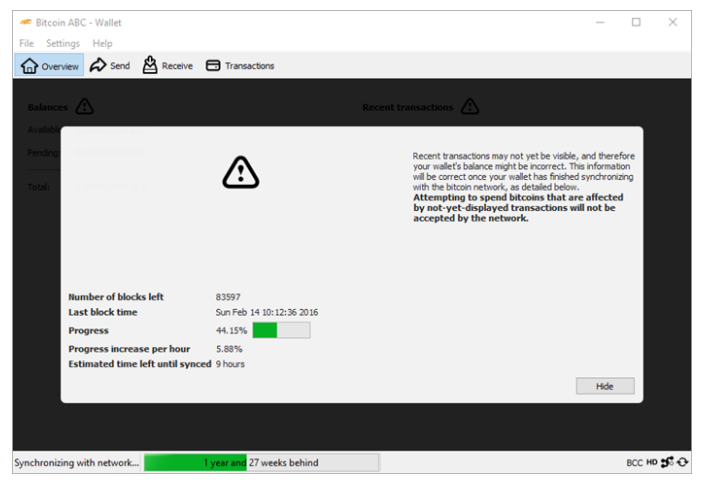The width and height of the screenshot is (712, 490).
Task: Click the Recent transactions warning triangle icon
Action: click(x=470, y=107)
